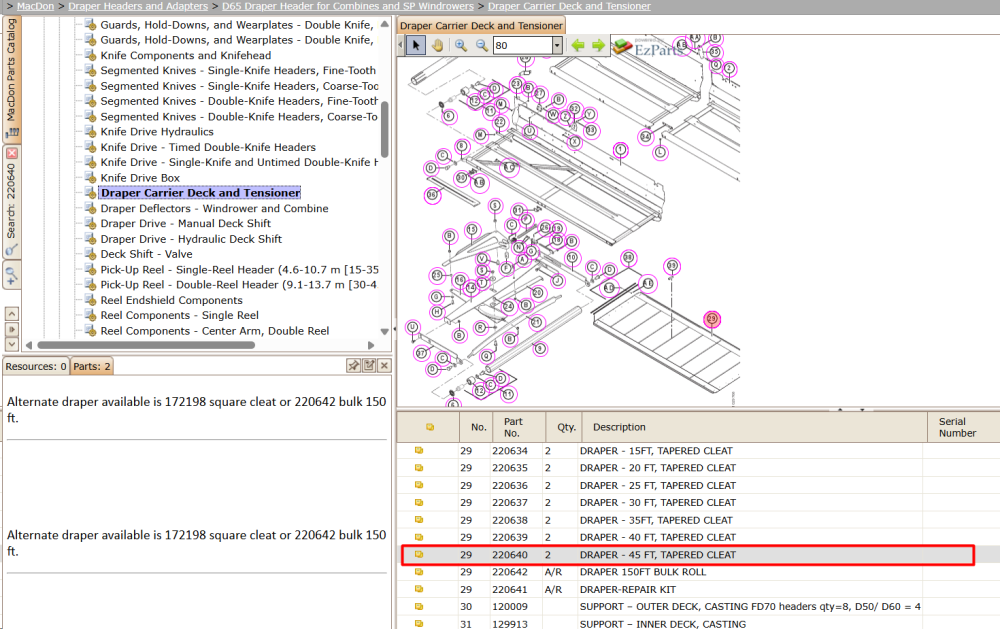The image size is (1000, 629).
Task: Go to previous diagram with green left arrow
Action: pos(578,45)
